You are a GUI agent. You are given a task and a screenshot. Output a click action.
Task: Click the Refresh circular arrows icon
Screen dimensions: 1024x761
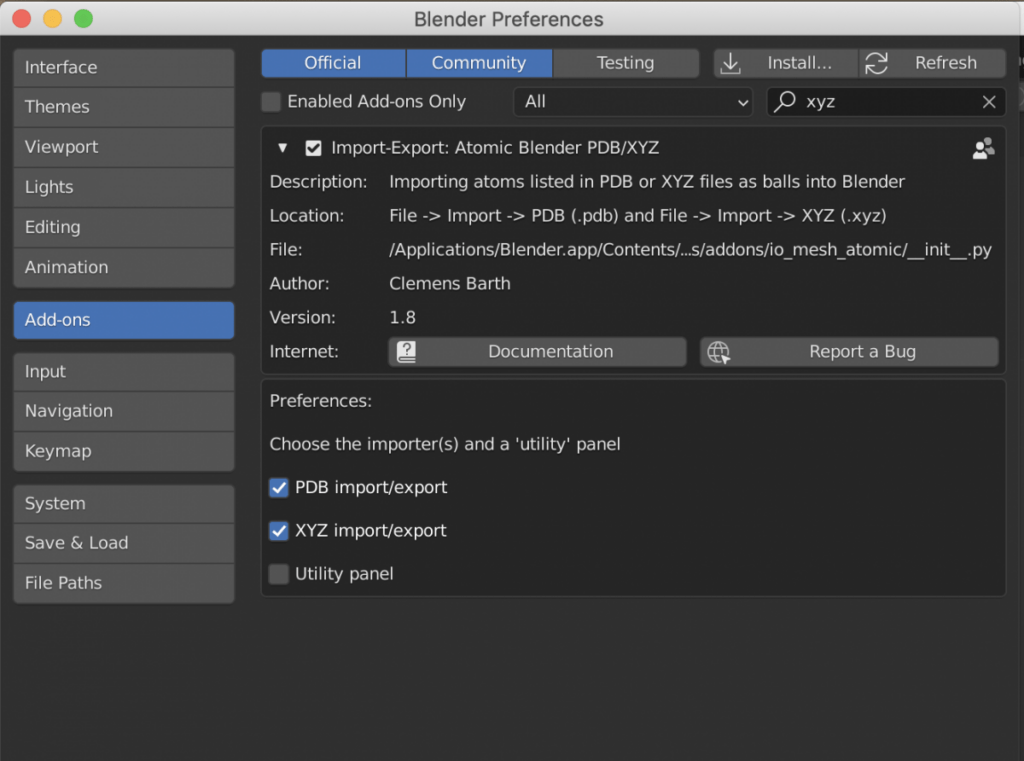876,63
